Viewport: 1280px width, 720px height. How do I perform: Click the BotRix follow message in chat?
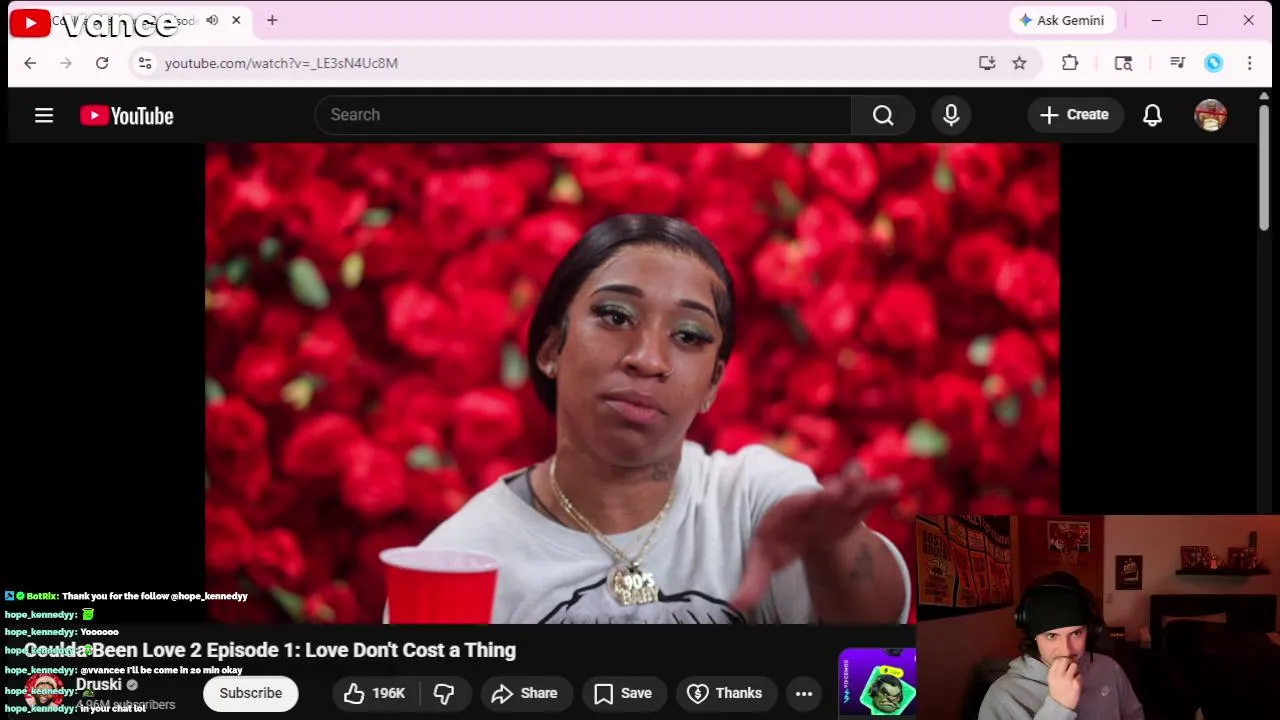[126, 596]
